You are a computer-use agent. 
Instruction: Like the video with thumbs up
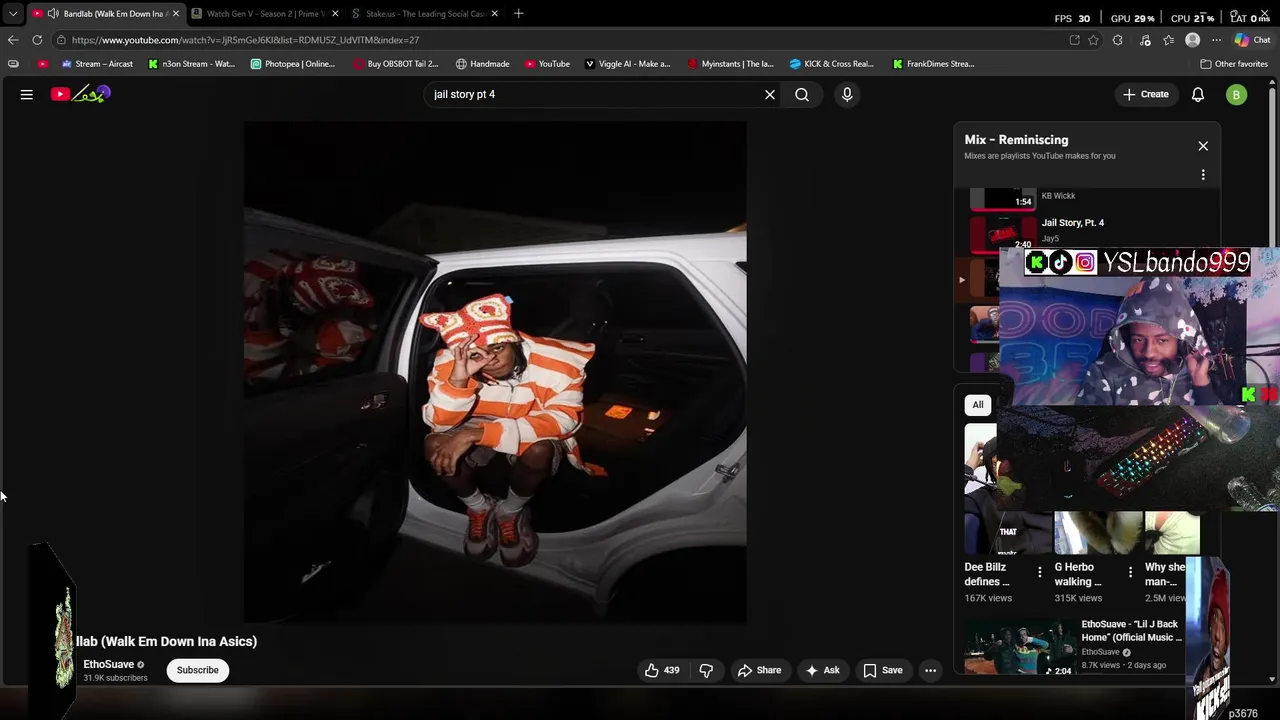tap(662, 670)
